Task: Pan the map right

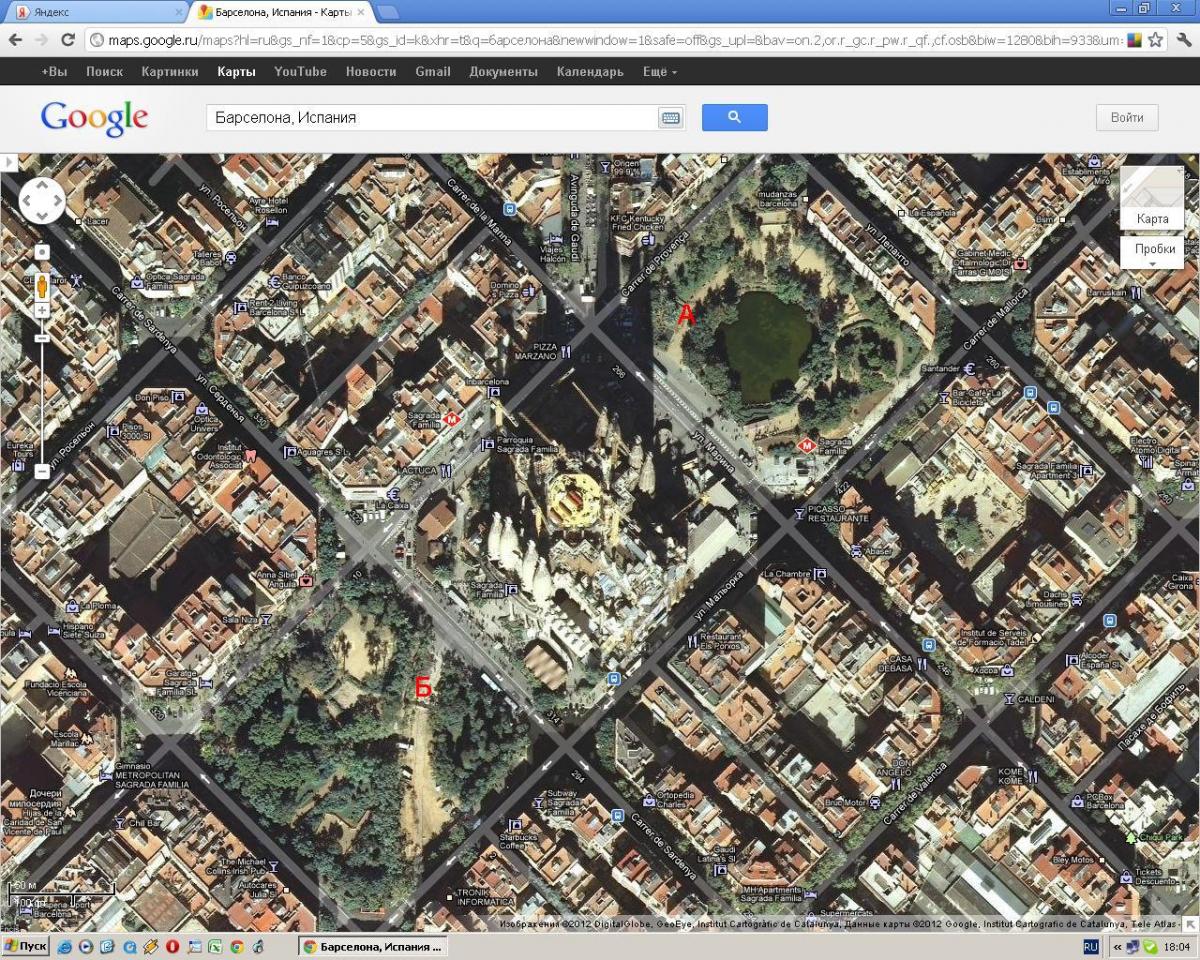Action: click(57, 201)
